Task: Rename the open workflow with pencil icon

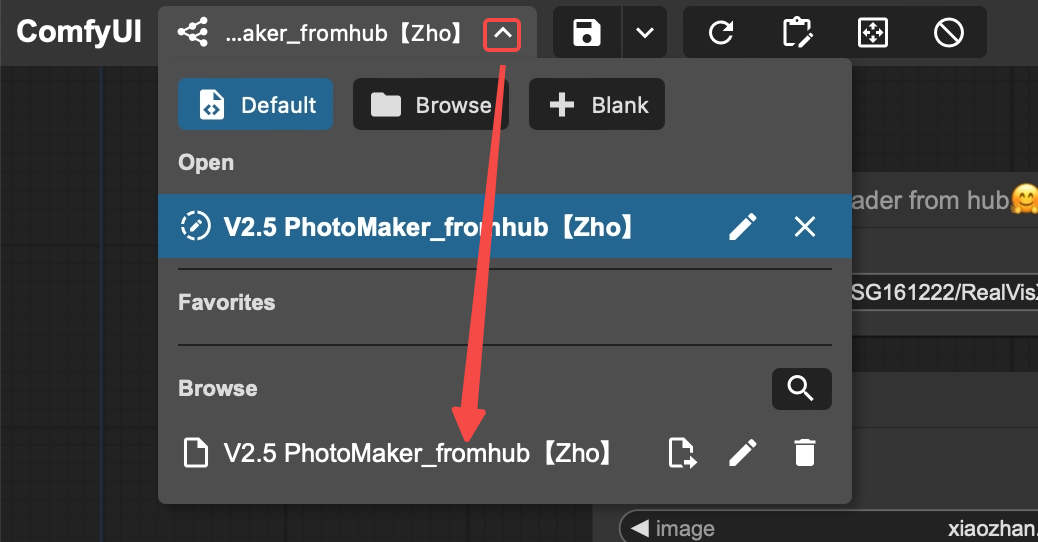Action: [742, 227]
